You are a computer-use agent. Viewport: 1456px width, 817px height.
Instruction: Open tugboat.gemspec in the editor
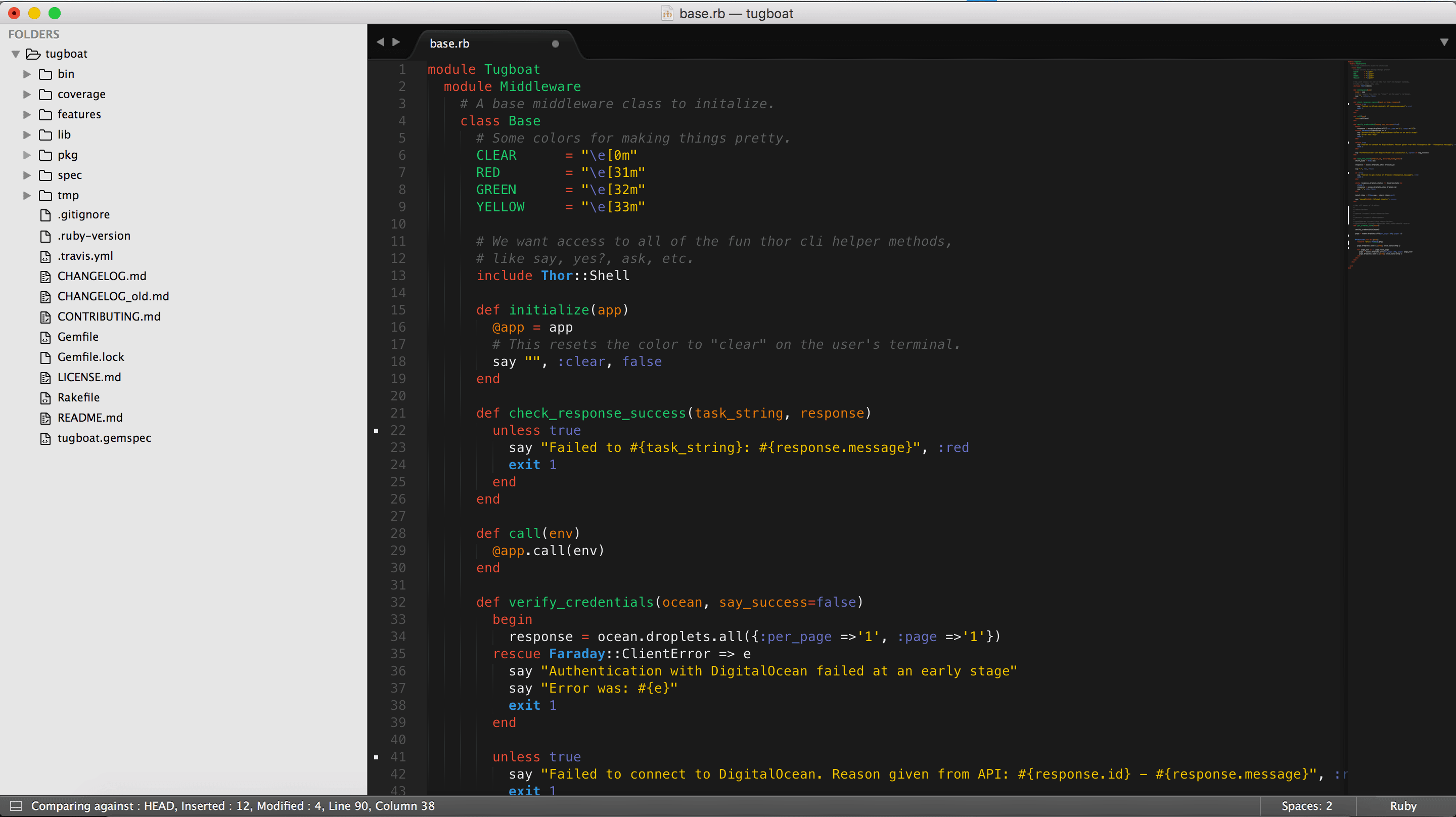[x=105, y=438]
